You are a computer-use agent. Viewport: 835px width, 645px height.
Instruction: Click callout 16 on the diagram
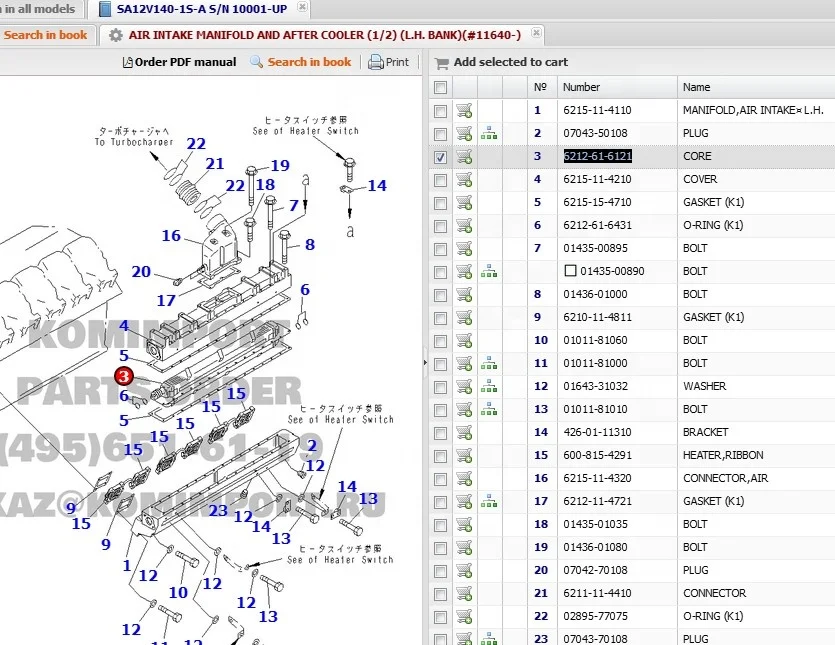[x=171, y=235]
